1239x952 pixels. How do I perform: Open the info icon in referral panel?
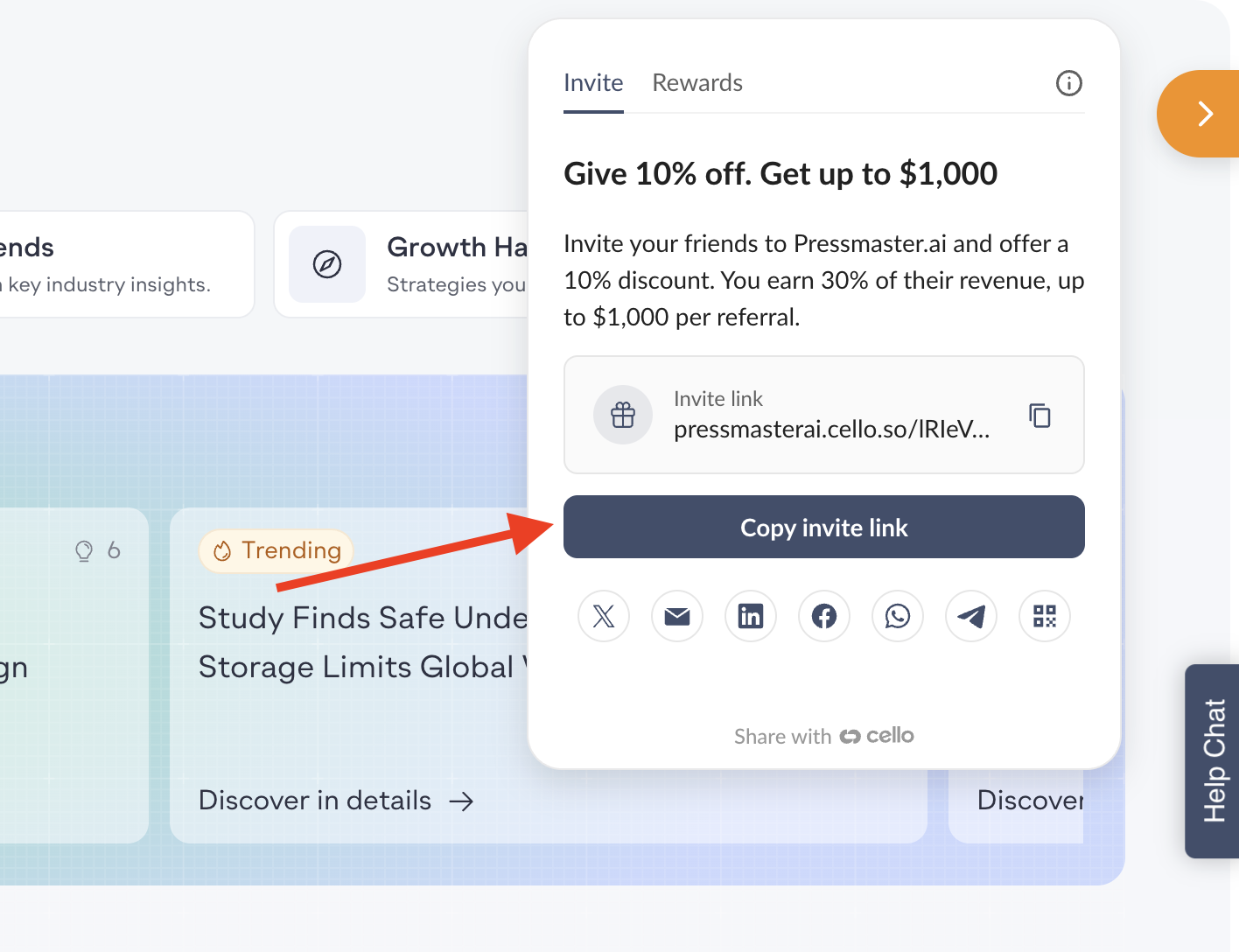[x=1069, y=83]
